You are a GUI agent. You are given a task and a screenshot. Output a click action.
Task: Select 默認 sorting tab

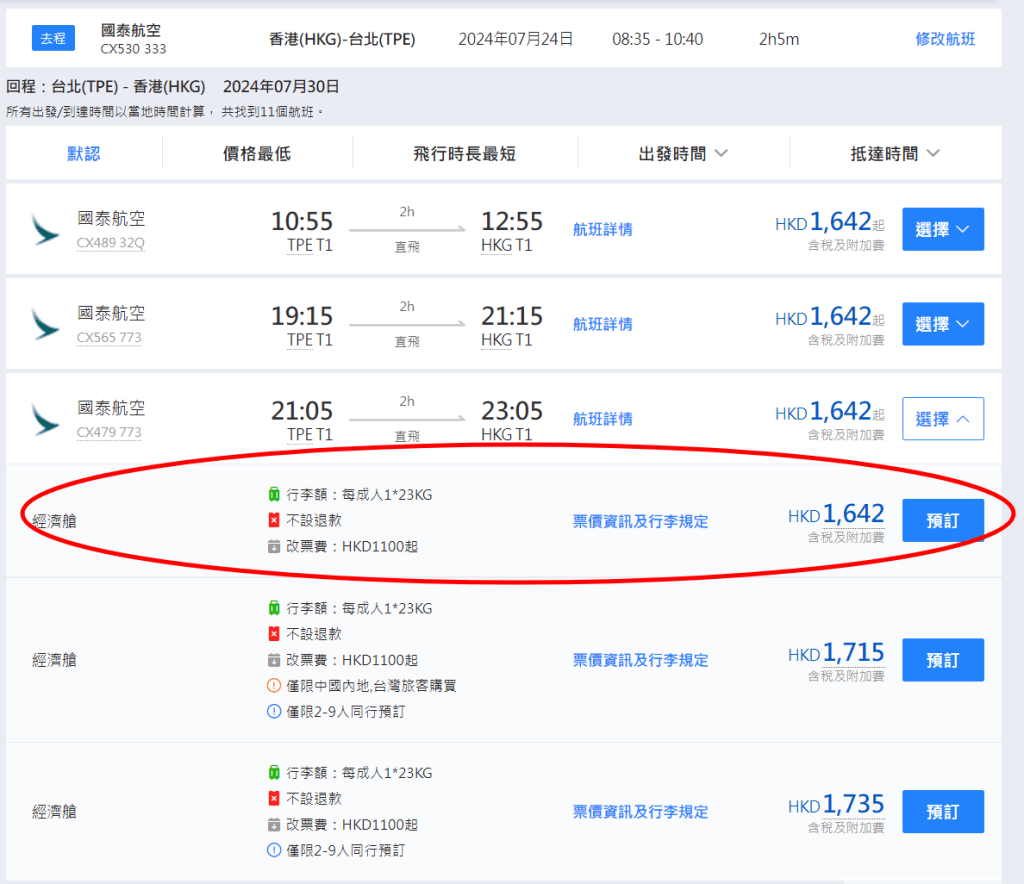(x=84, y=154)
